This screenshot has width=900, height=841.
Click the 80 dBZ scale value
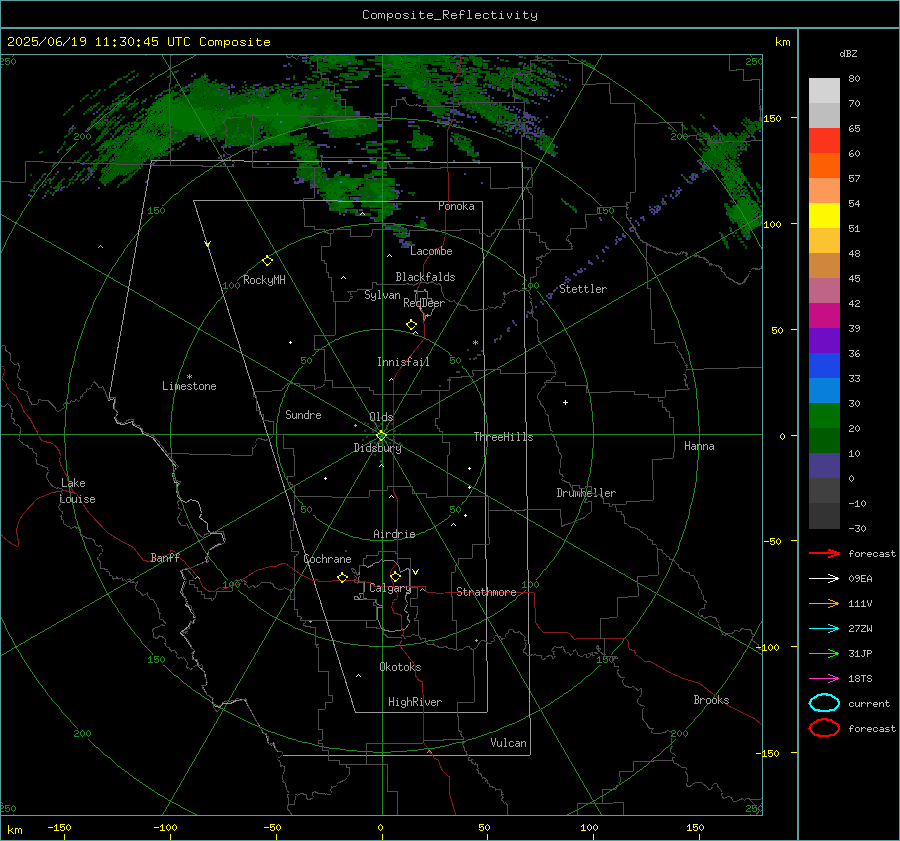854,78
